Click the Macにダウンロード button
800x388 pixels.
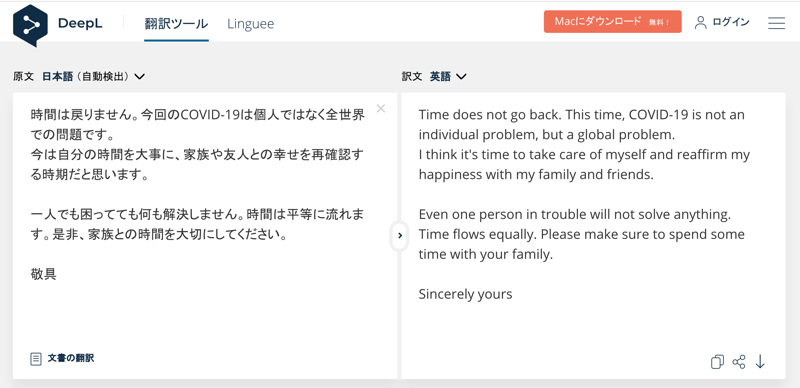(613, 22)
